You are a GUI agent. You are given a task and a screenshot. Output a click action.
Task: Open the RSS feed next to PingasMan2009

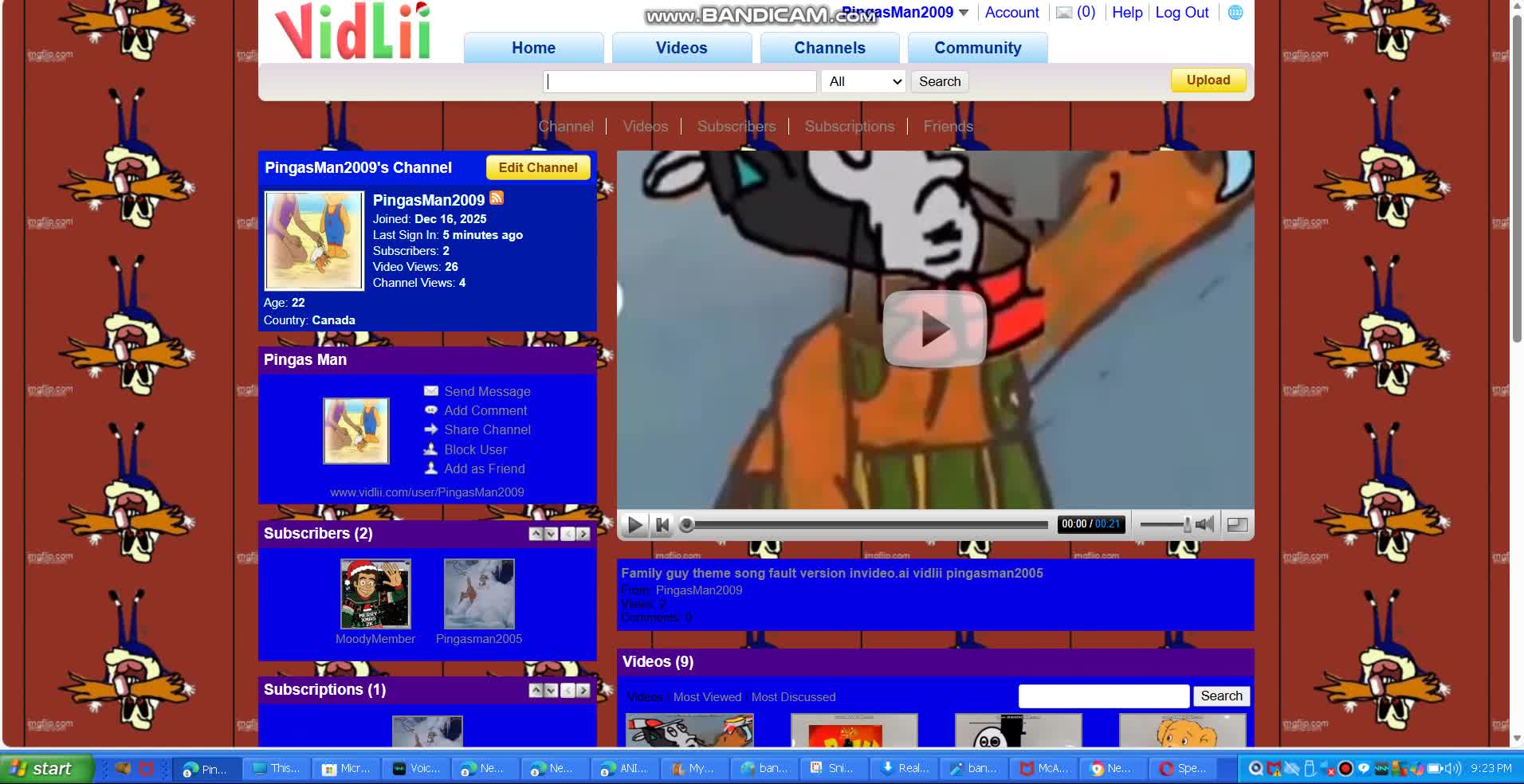(x=497, y=198)
